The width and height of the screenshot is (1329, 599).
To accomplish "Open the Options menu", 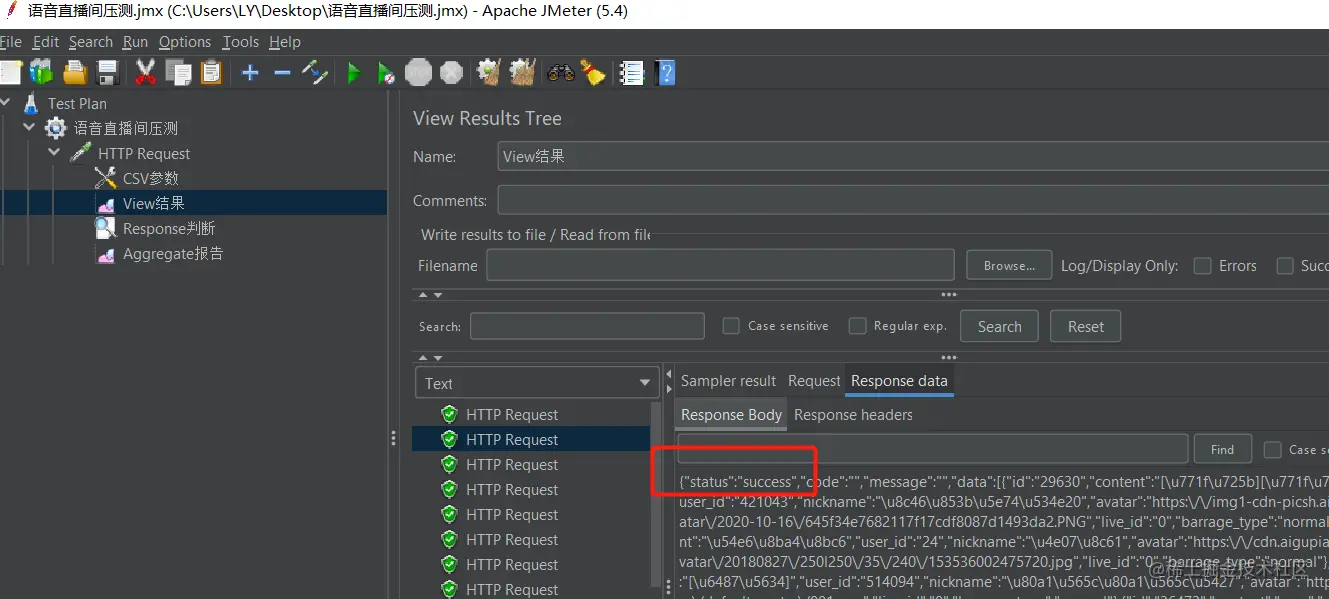I will [185, 42].
